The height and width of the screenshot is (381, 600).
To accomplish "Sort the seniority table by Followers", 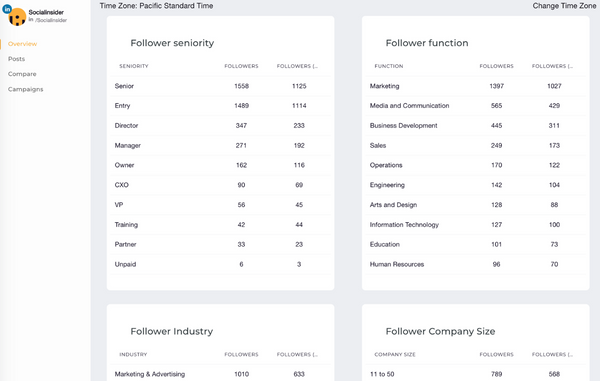I will click(241, 66).
